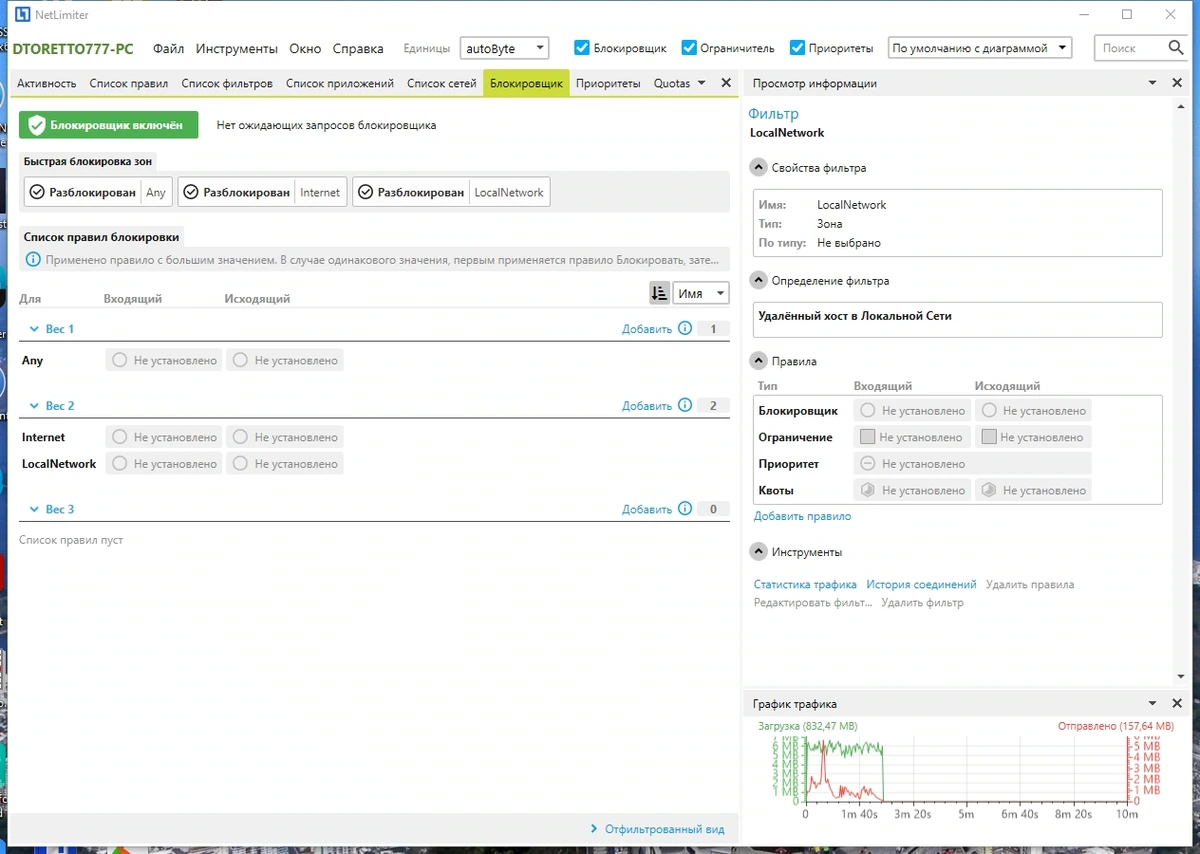Open the График трафика panel menu arrow
This screenshot has width=1200, height=854.
[x=1152, y=704]
